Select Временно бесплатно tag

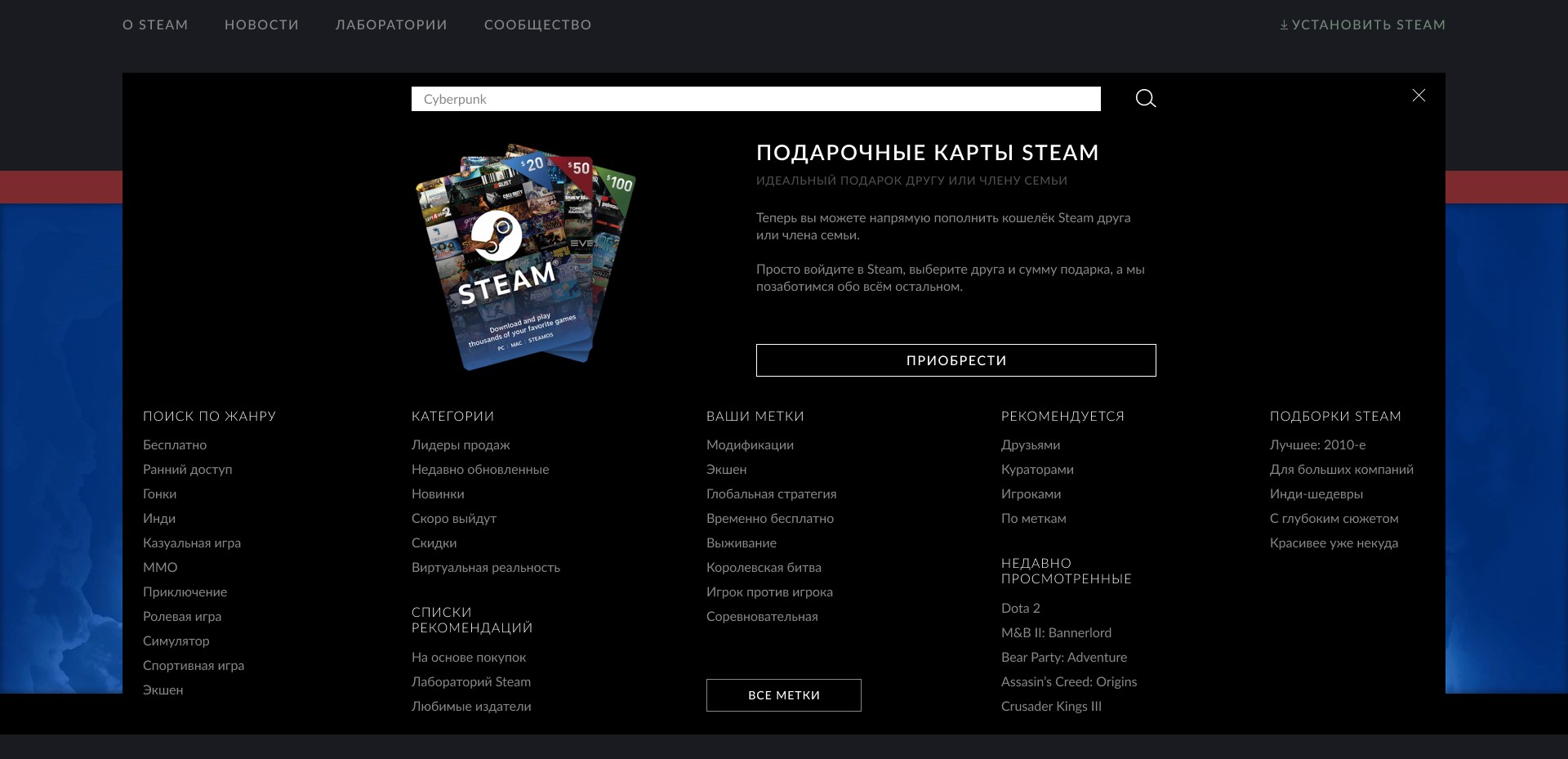[770, 519]
